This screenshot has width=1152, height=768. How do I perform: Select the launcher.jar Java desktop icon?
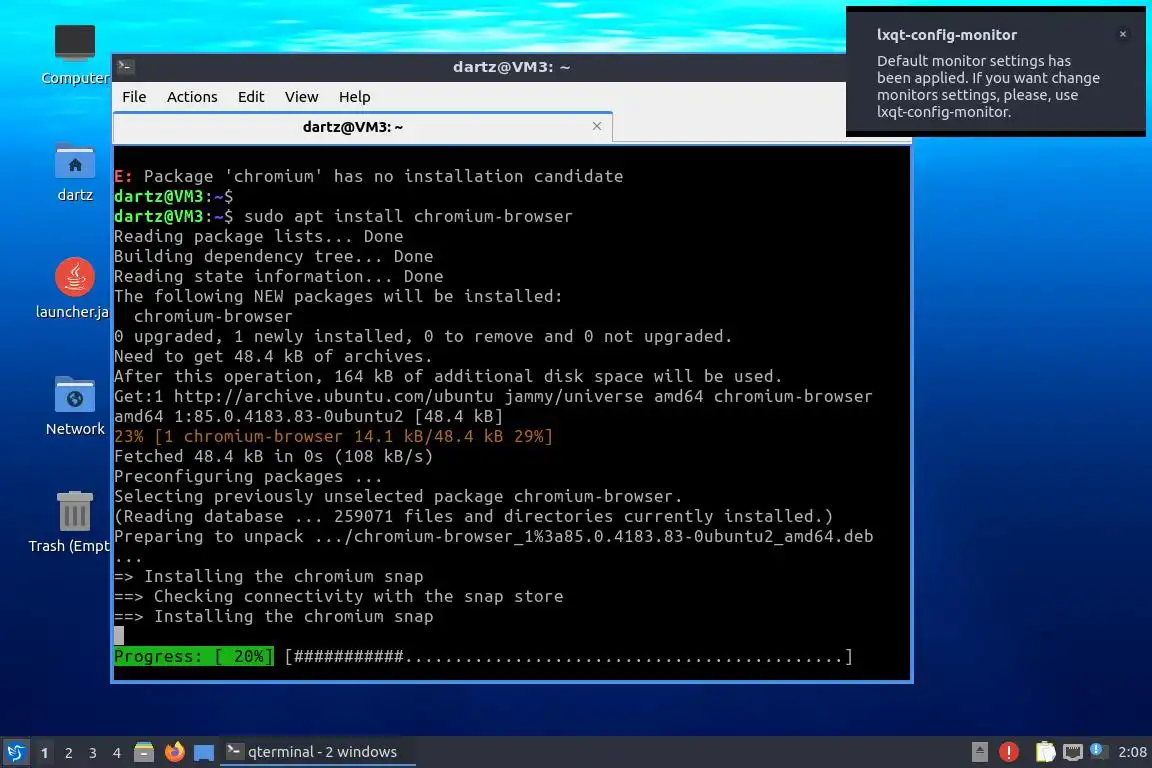[73, 288]
